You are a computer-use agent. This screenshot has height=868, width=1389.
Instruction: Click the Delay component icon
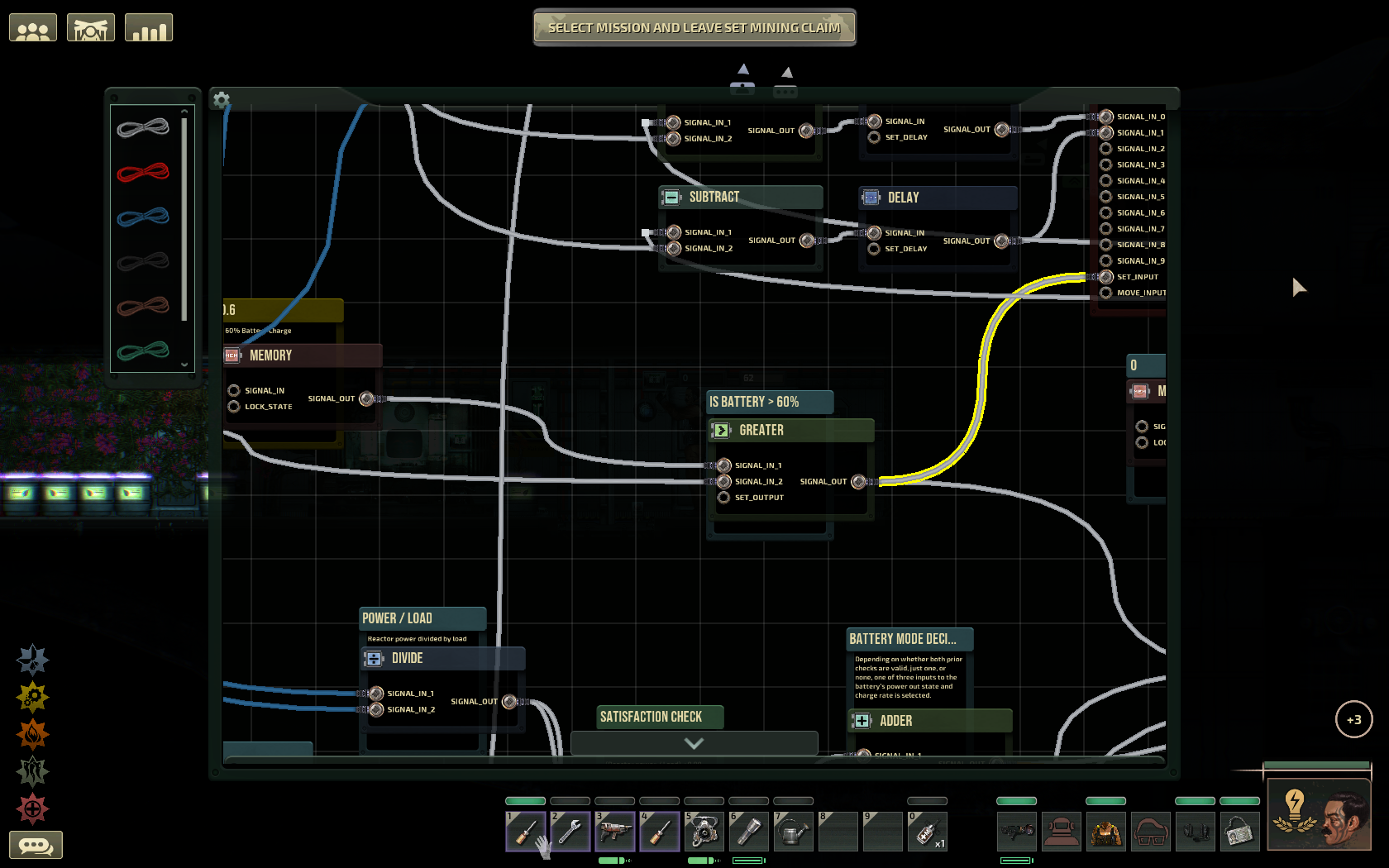871,198
